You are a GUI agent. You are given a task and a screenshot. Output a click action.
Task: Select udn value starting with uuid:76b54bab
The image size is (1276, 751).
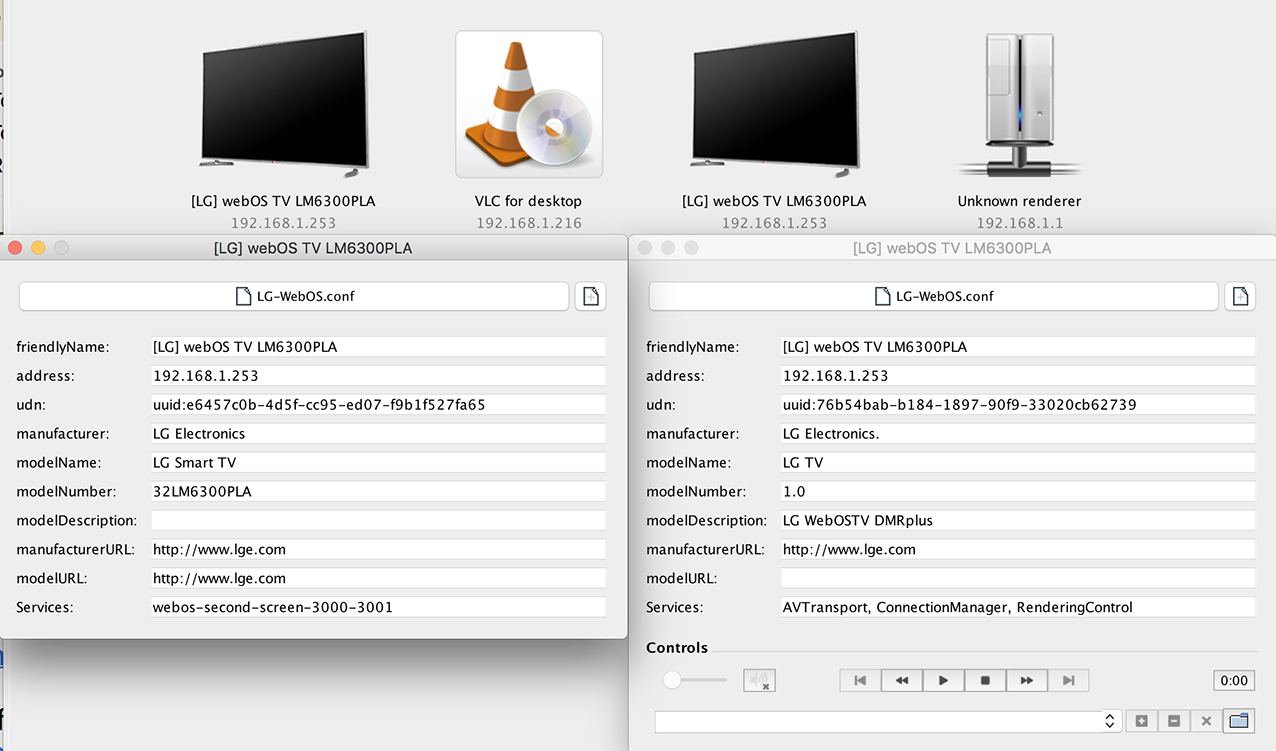tap(1018, 405)
